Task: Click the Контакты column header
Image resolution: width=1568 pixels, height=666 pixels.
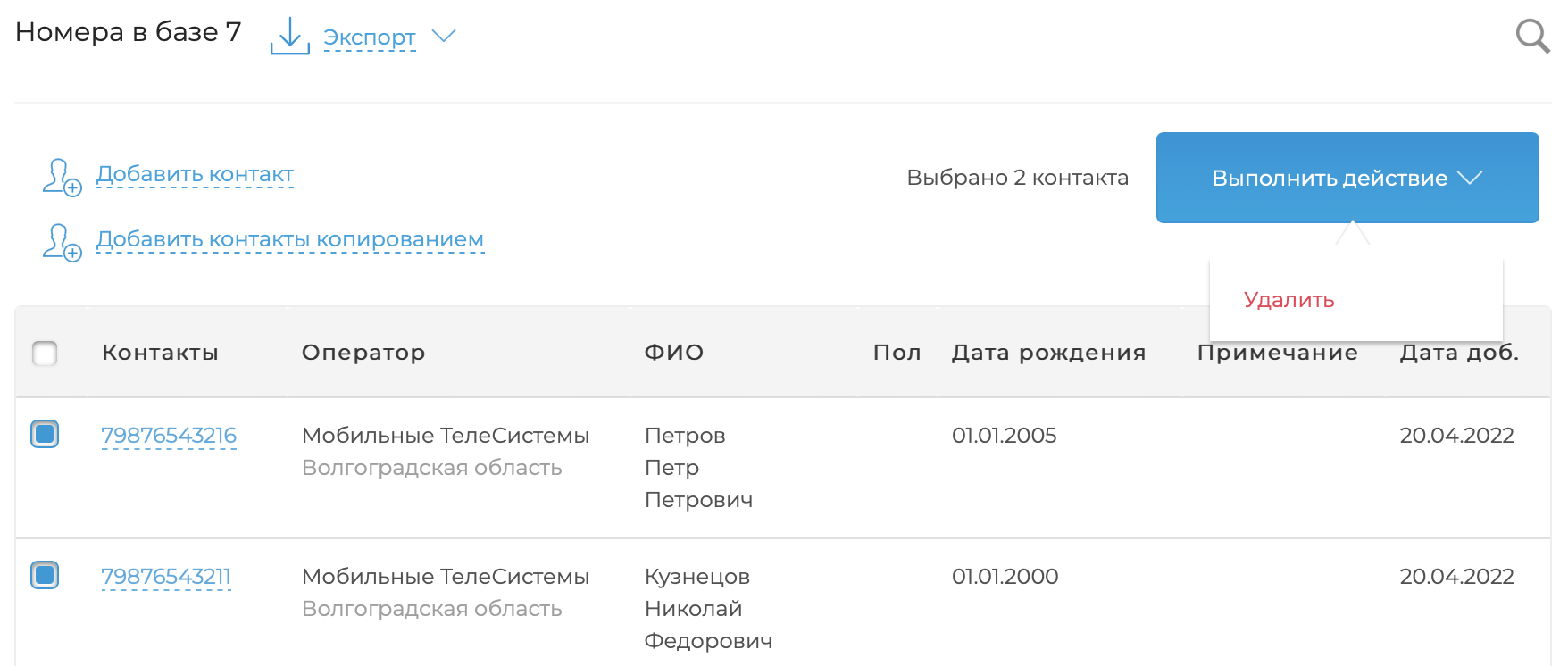Action: pyautogui.click(x=160, y=353)
